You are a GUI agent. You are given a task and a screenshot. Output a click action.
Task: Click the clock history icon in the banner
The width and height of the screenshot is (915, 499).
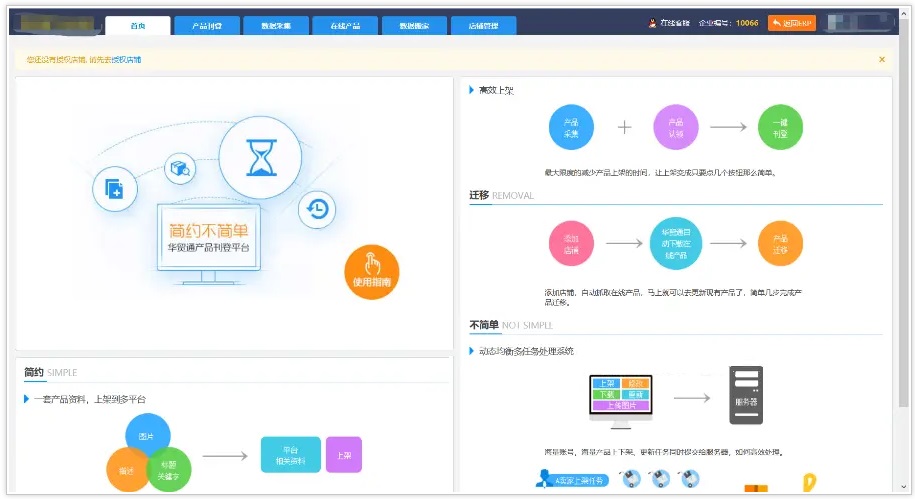[317, 209]
